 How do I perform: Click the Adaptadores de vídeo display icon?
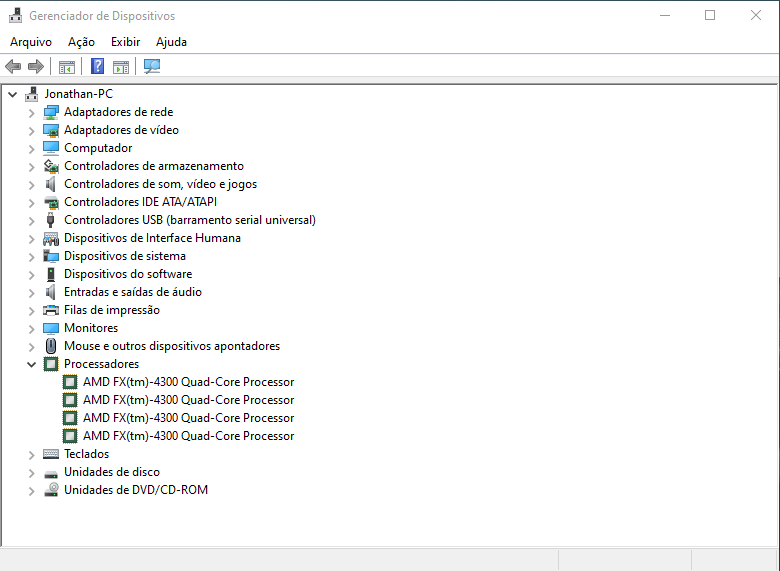pyautogui.click(x=51, y=130)
